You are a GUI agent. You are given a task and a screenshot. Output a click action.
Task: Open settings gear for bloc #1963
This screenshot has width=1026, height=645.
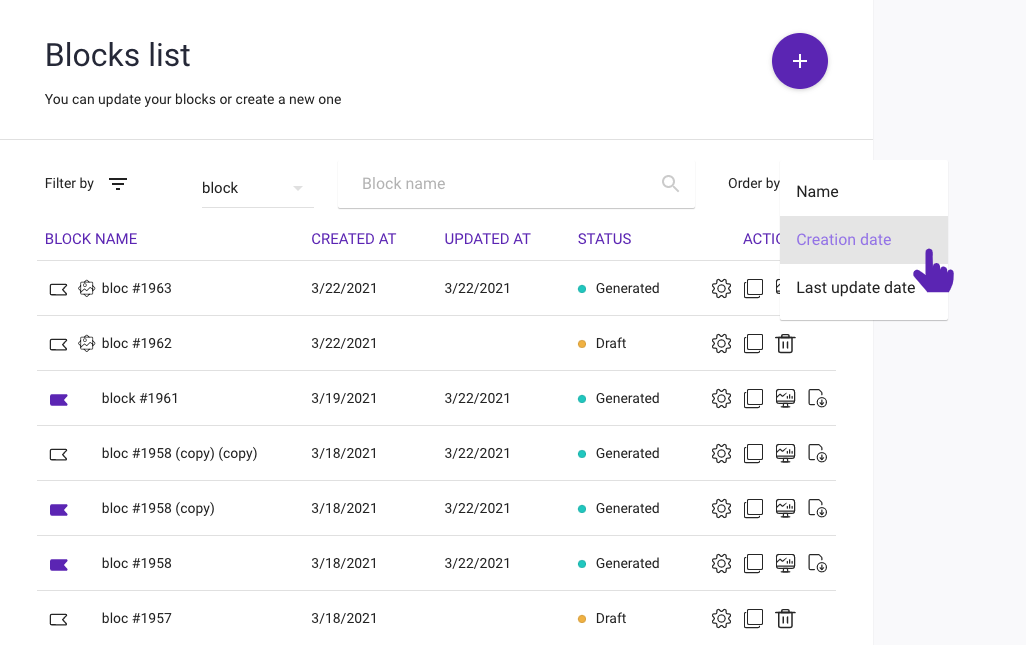click(721, 289)
